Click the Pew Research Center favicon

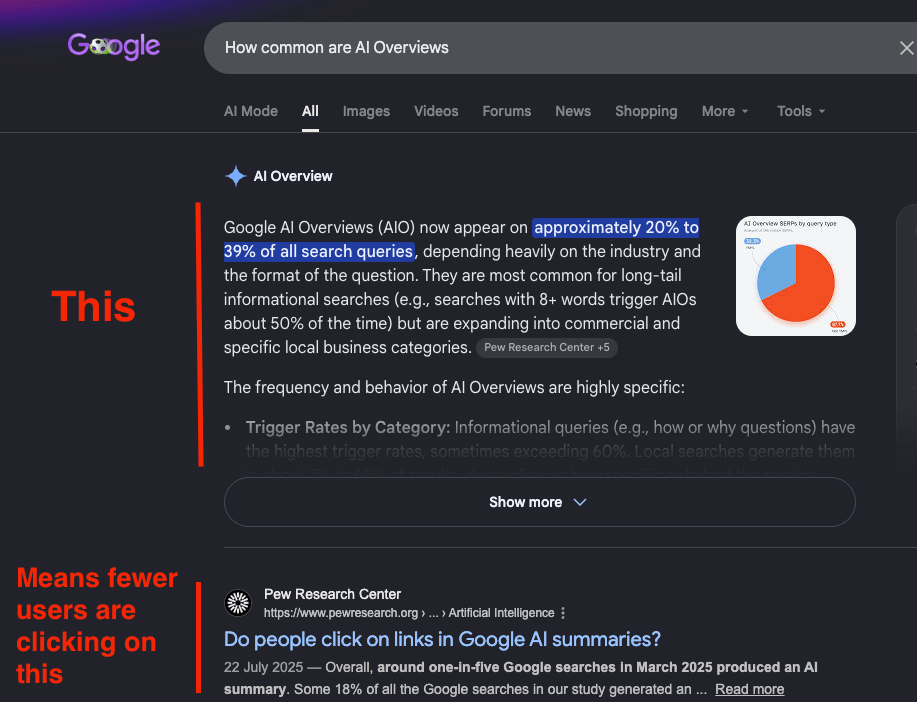(238, 603)
